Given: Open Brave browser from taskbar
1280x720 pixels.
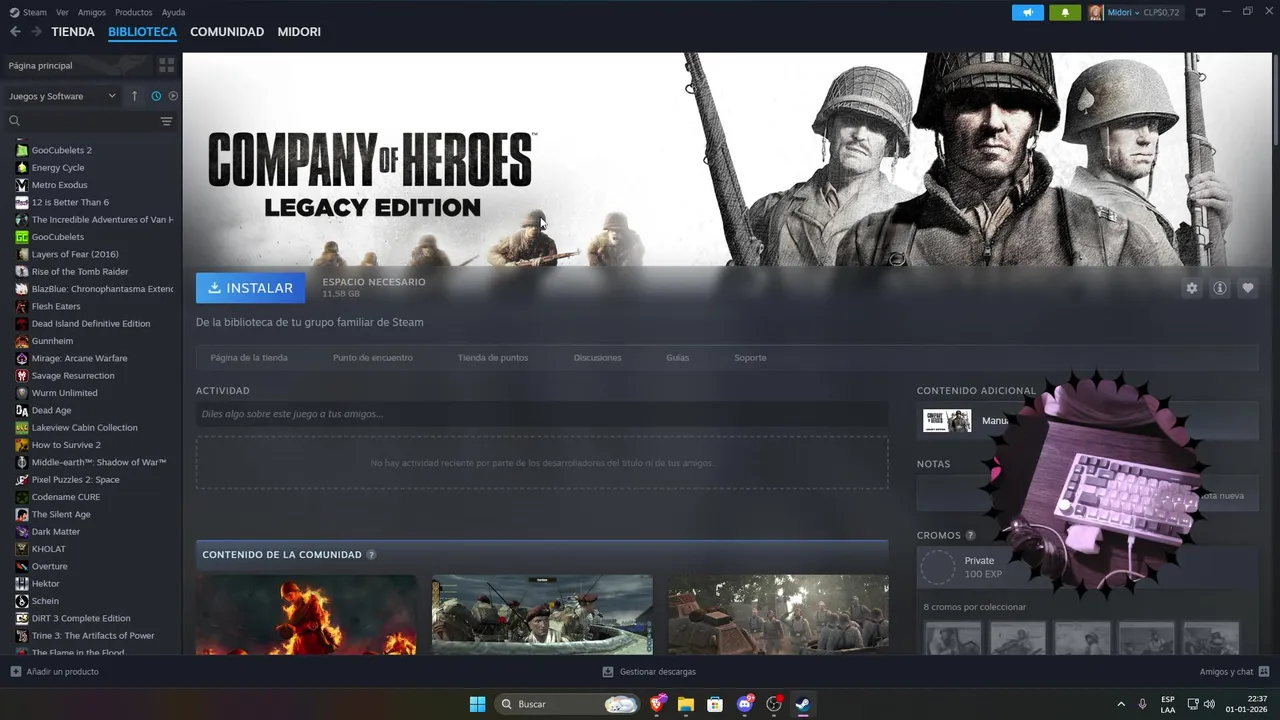Looking at the screenshot, I should 657,704.
